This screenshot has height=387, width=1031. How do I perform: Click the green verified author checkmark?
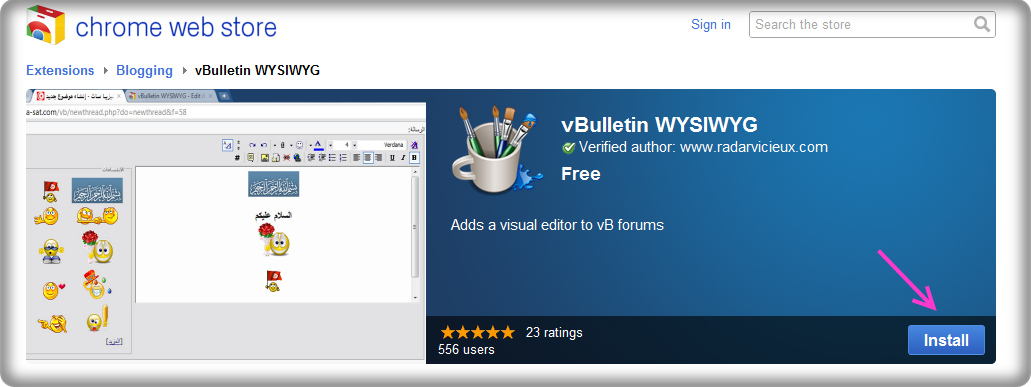(x=569, y=148)
